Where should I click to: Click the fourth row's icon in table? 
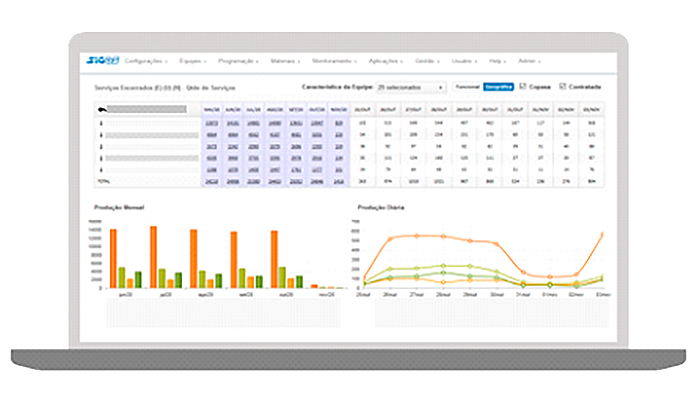[x=101, y=158]
